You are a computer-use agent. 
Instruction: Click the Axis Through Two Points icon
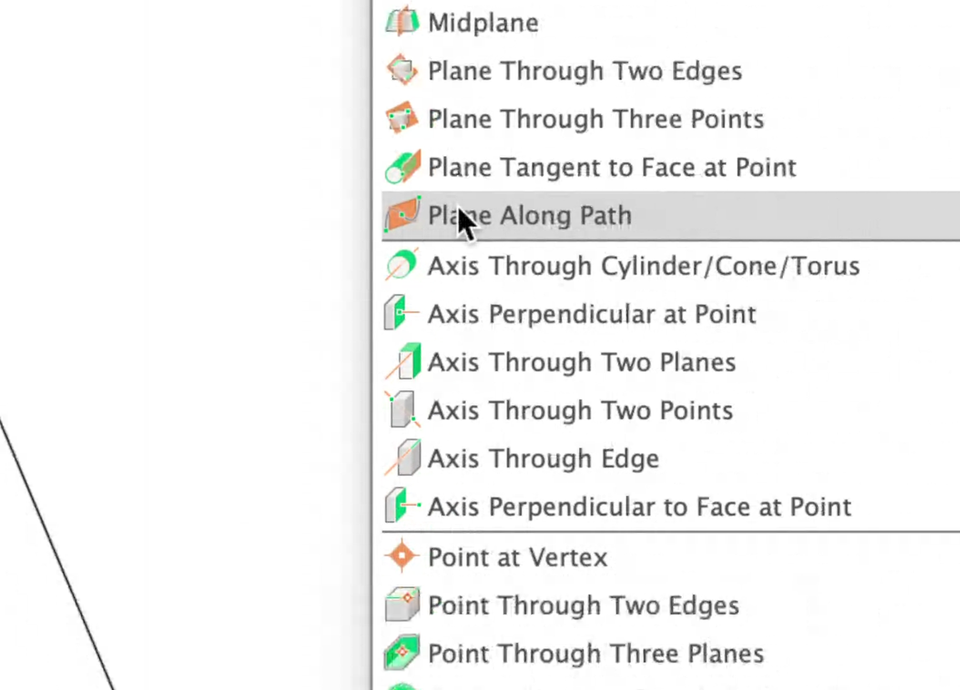pyautogui.click(x=402, y=410)
